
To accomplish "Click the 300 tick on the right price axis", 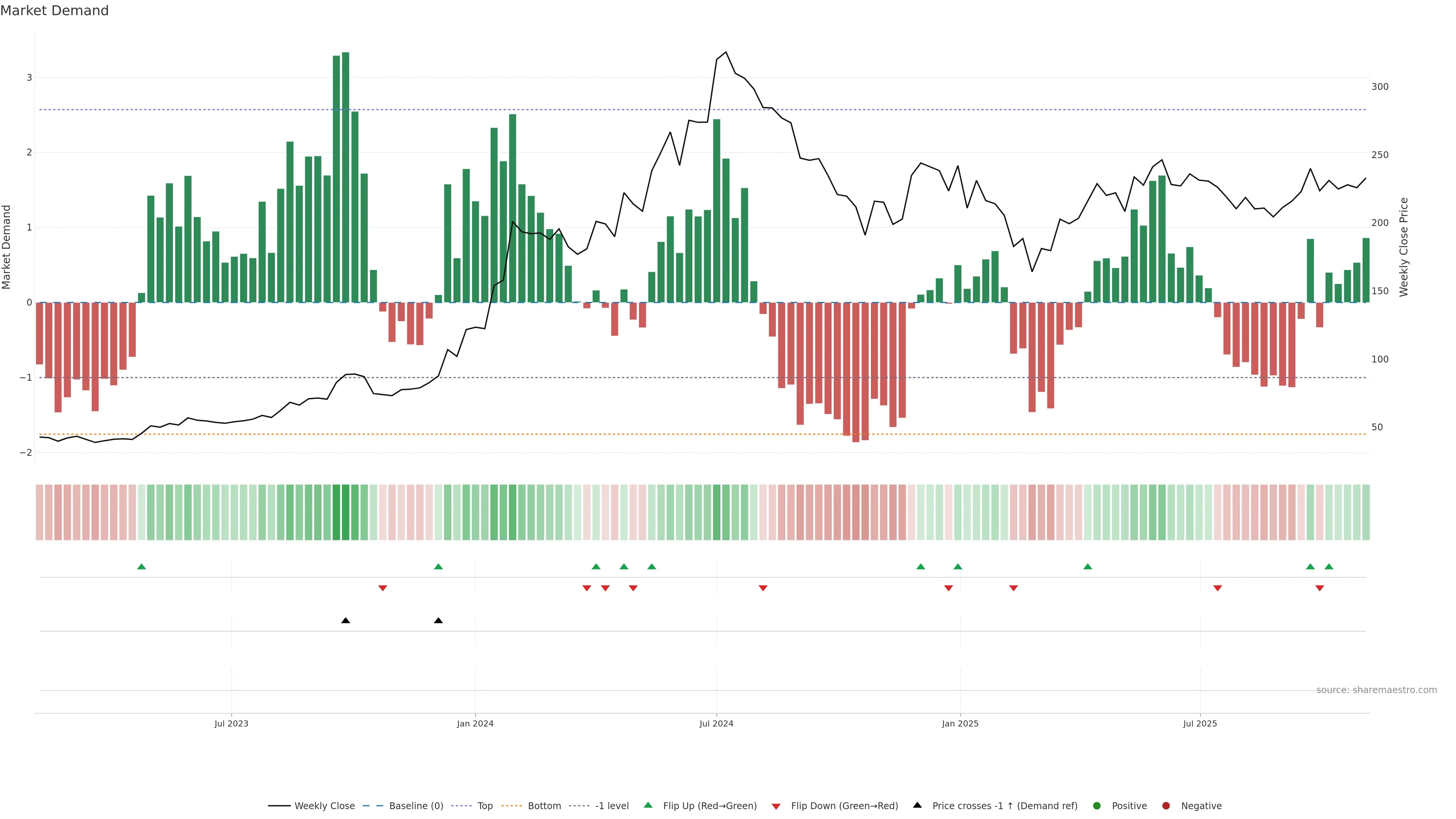I will 1380,86.
